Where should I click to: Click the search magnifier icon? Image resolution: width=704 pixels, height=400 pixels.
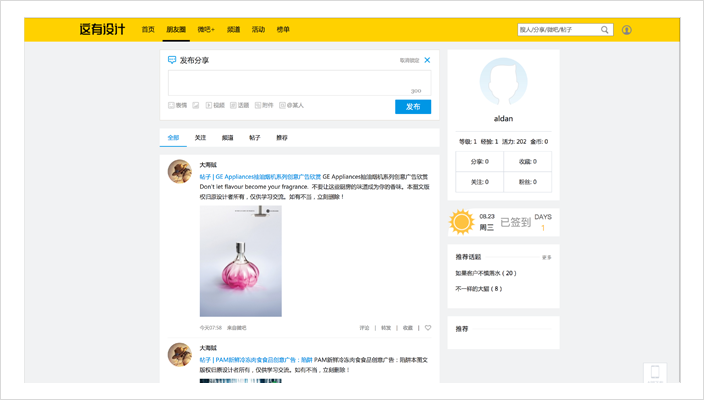click(x=604, y=30)
